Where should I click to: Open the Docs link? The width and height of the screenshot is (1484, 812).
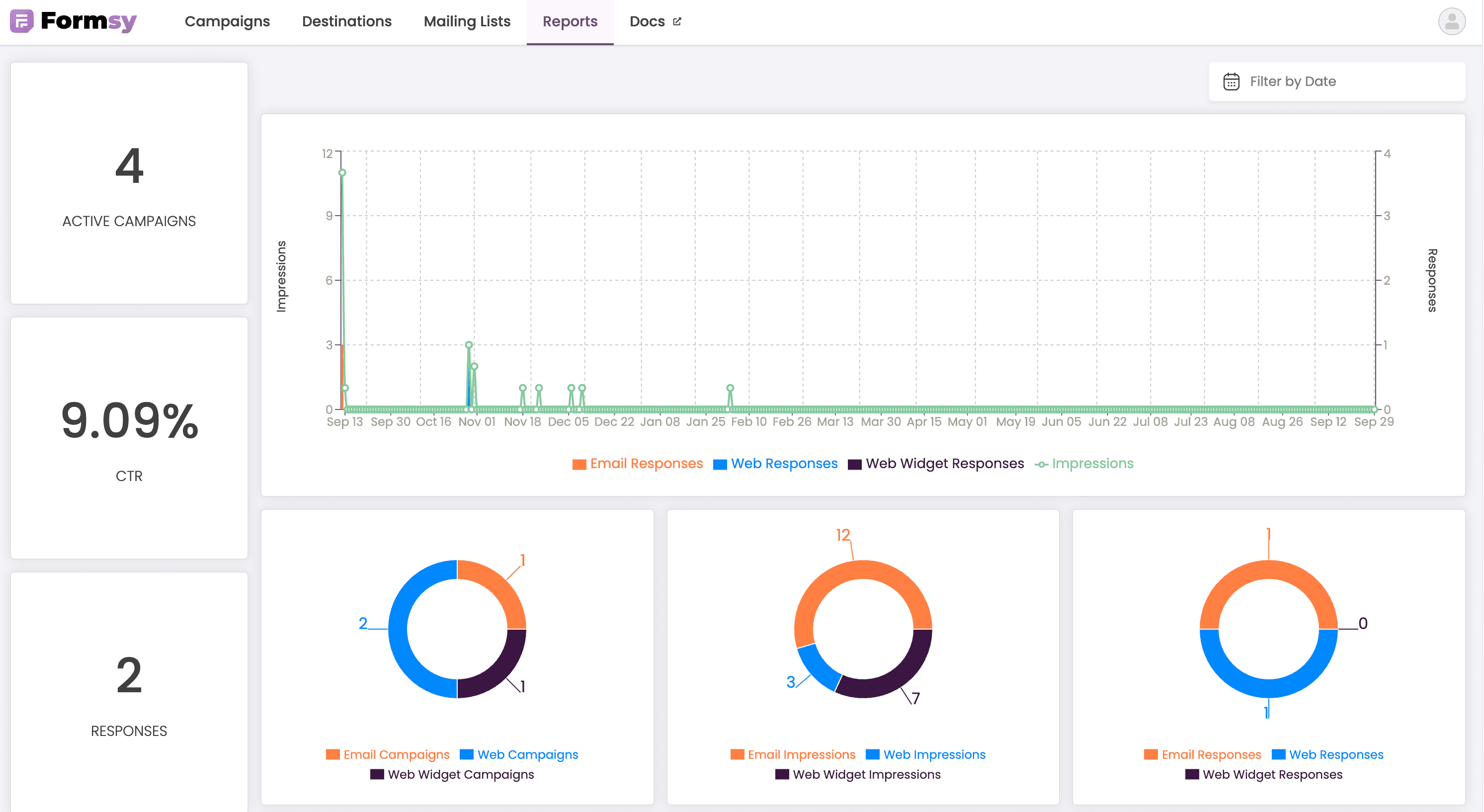pos(655,21)
